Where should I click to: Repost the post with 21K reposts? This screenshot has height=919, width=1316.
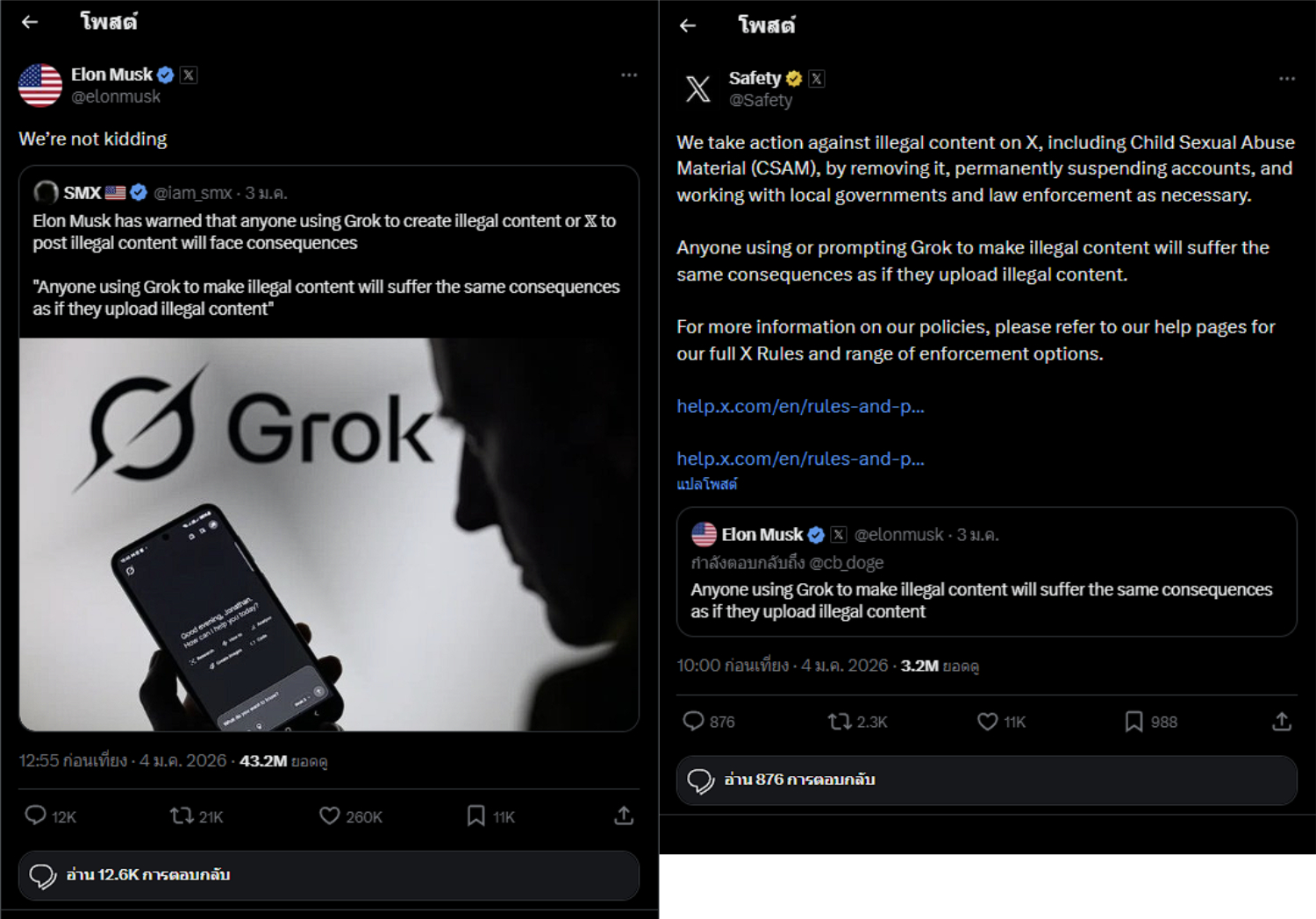coord(182,816)
